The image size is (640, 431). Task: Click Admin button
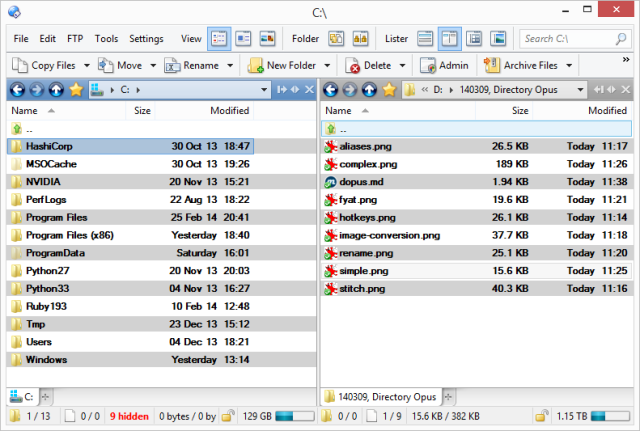coord(444,66)
